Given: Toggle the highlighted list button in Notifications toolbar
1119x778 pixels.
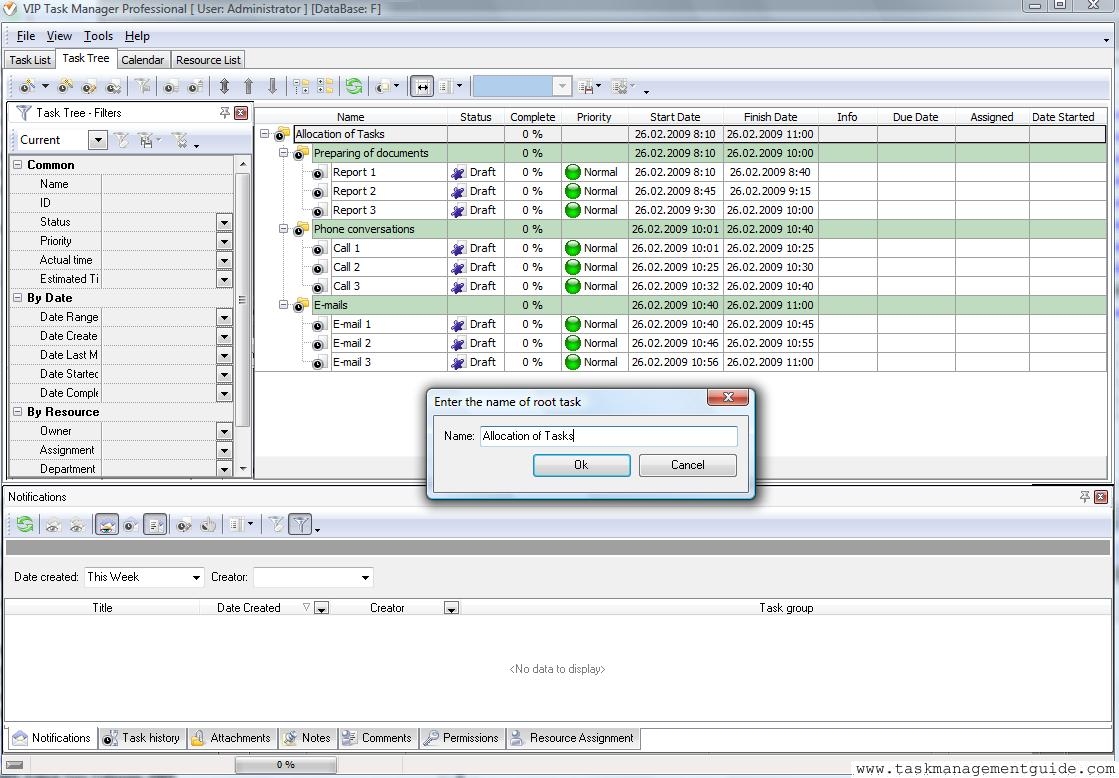Looking at the screenshot, I should click(155, 525).
